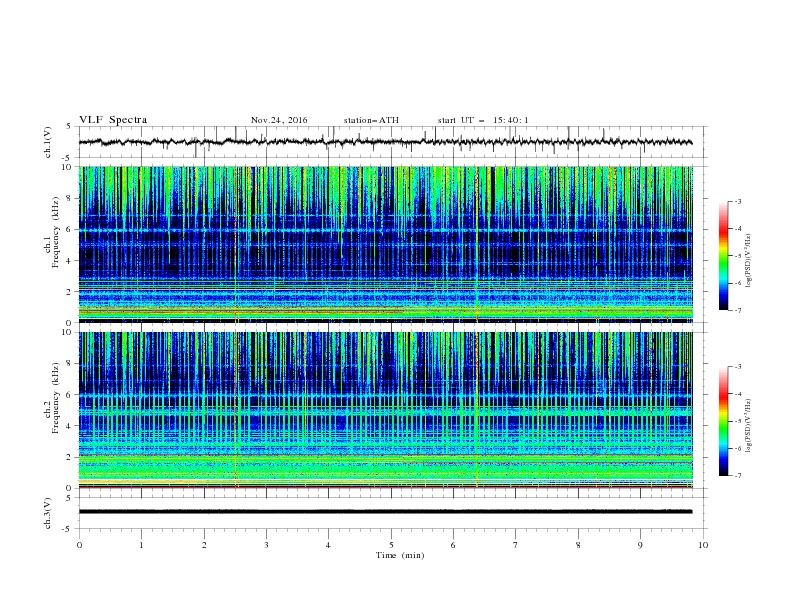The width and height of the screenshot is (792, 612).
Task: Click the ch.3 voltage waveform trace
Action: (x=385, y=512)
